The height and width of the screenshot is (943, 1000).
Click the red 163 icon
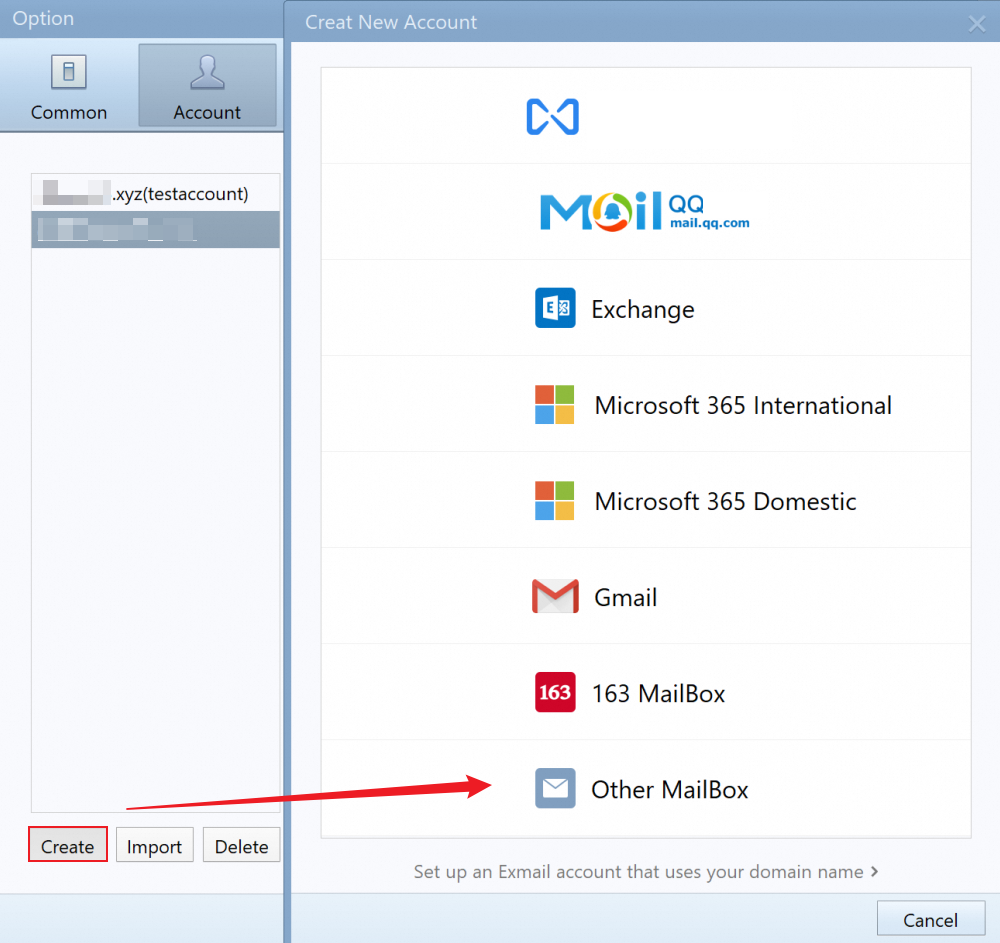point(555,692)
